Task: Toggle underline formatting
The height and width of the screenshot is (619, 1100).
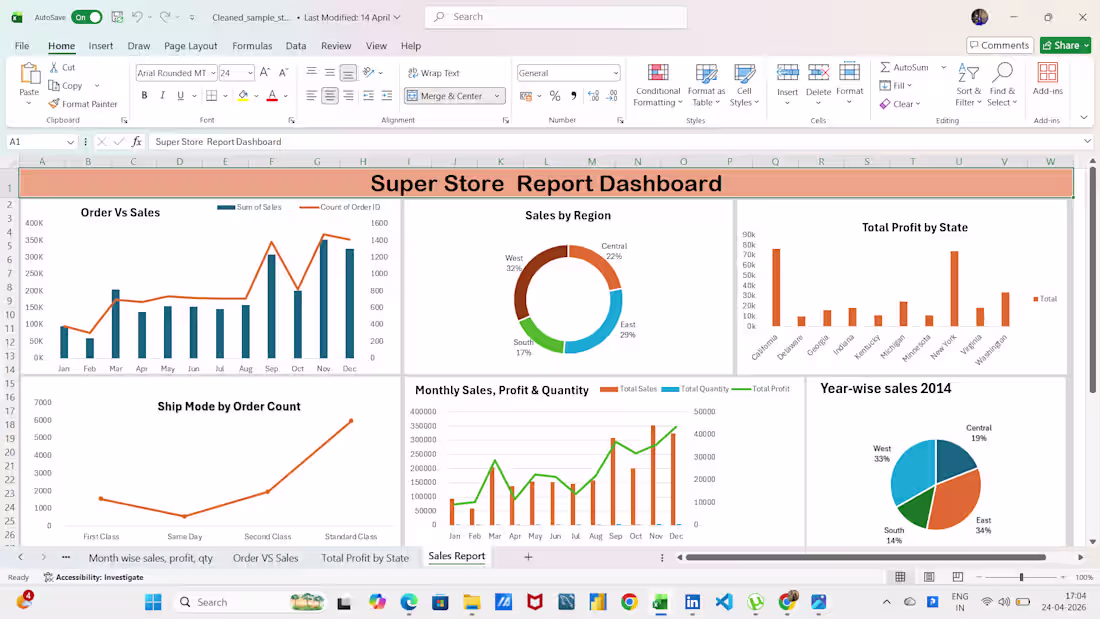Action: 180,95
